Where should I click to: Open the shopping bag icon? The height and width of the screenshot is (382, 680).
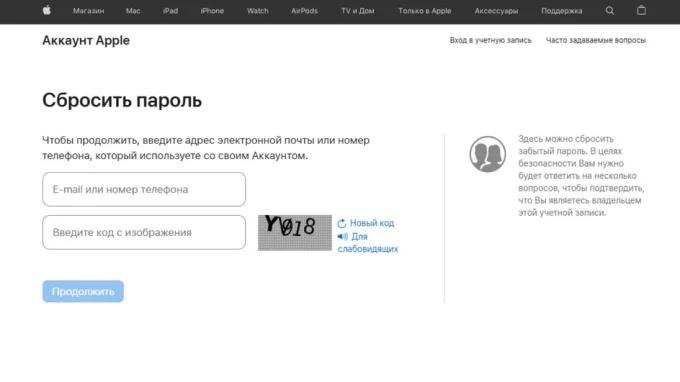(x=641, y=10)
